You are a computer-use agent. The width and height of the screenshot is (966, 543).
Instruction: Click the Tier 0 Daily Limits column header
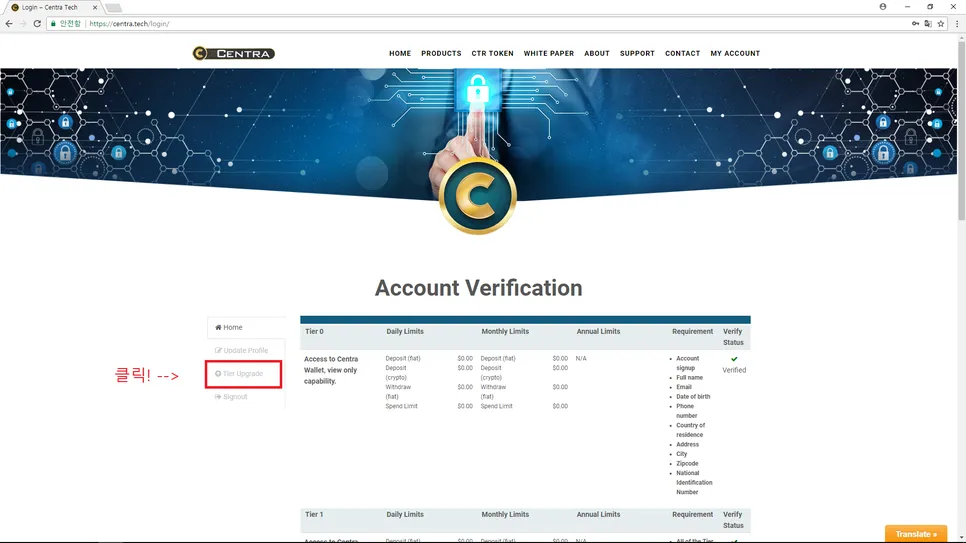405,332
